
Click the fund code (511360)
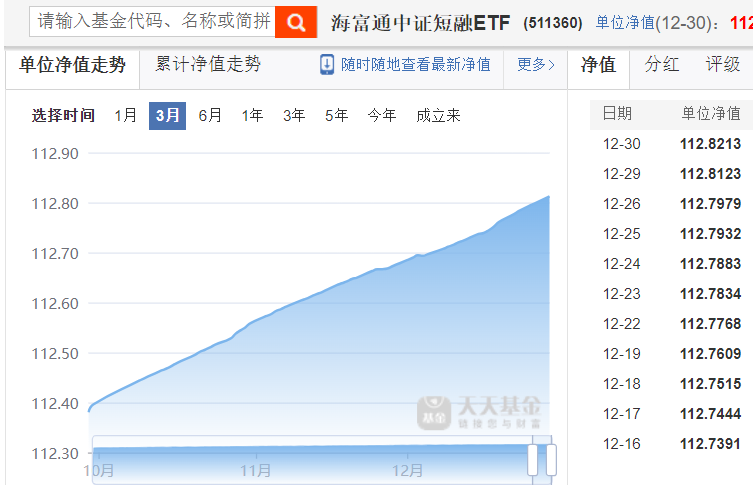[x=553, y=23]
